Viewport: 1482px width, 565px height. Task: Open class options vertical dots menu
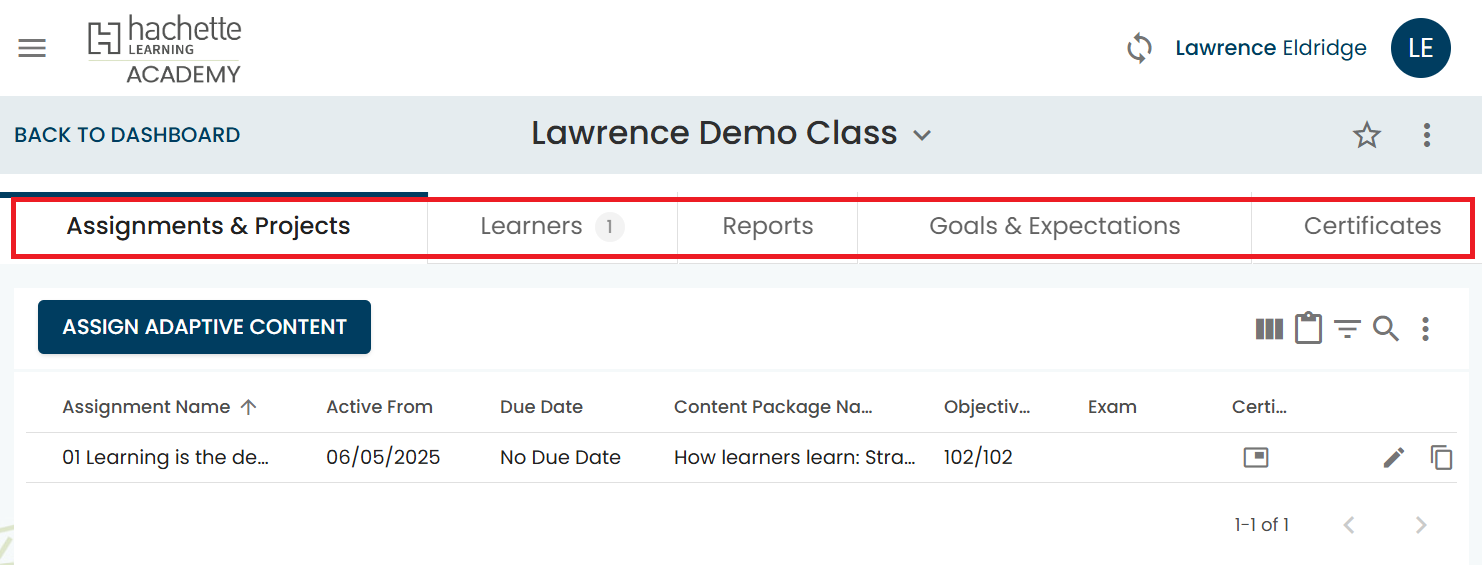click(x=1427, y=135)
